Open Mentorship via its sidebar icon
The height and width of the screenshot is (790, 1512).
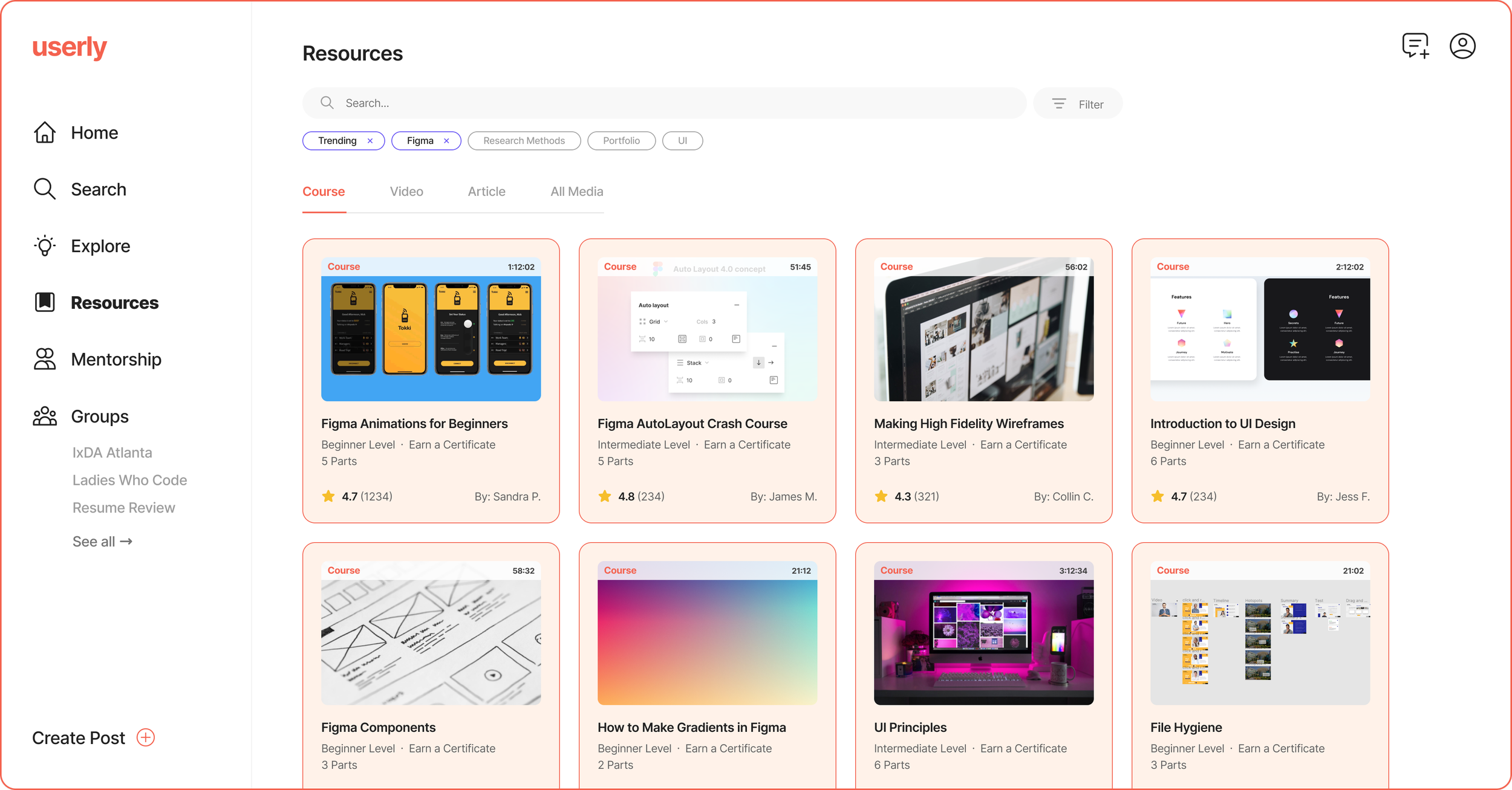pyautogui.click(x=45, y=359)
